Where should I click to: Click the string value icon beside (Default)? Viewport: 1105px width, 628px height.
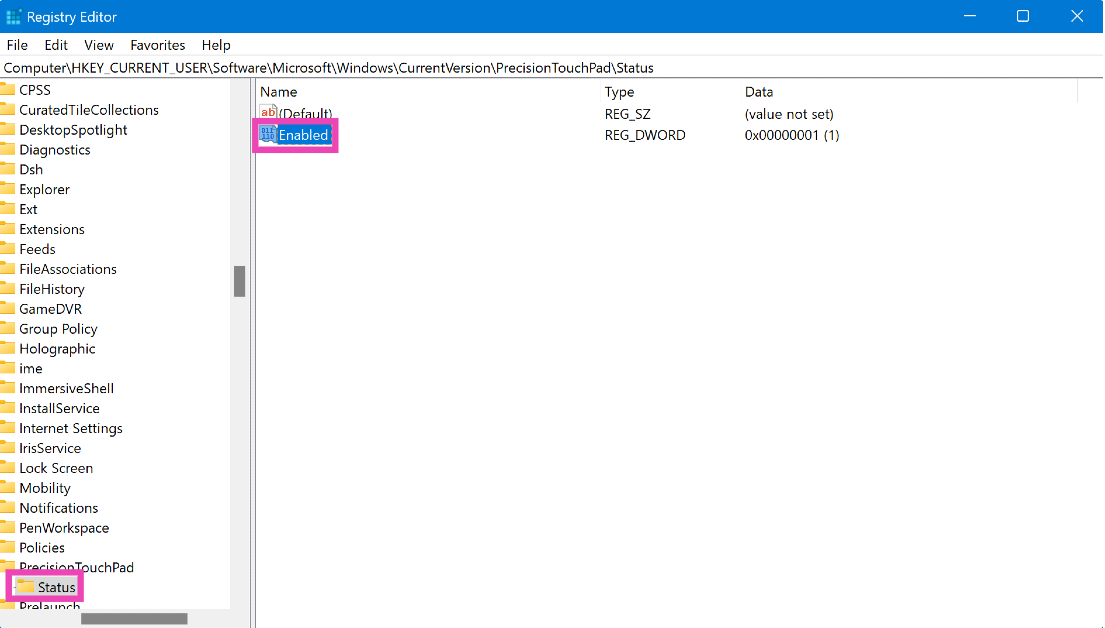[x=266, y=113]
